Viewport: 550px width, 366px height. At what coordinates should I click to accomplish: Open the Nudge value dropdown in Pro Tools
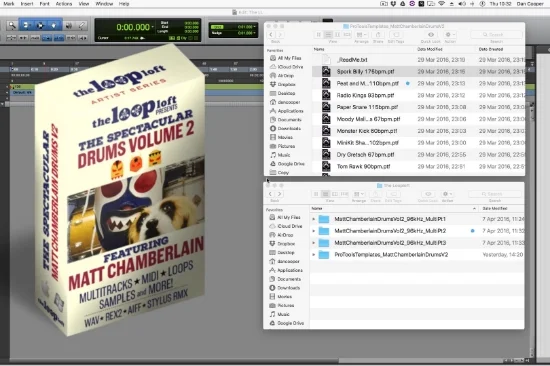255,33
